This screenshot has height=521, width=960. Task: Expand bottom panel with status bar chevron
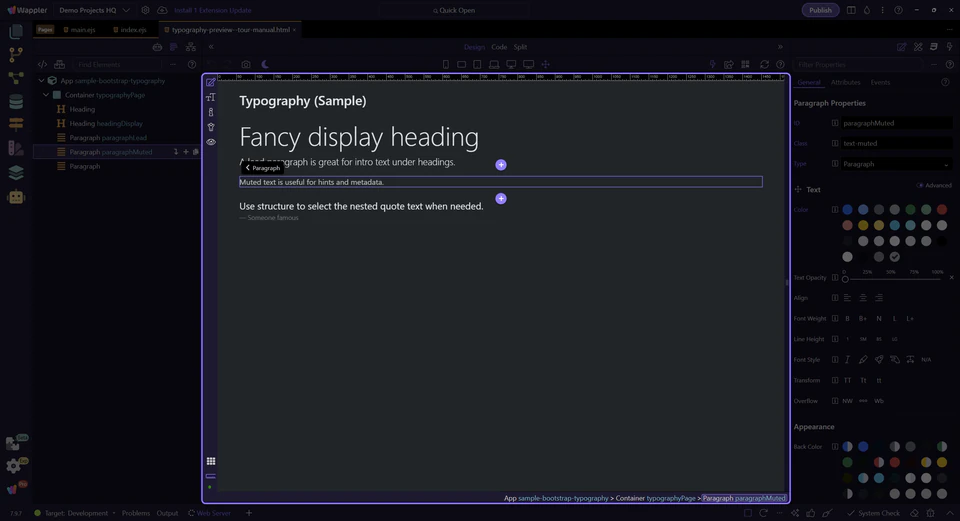(x=950, y=513)
